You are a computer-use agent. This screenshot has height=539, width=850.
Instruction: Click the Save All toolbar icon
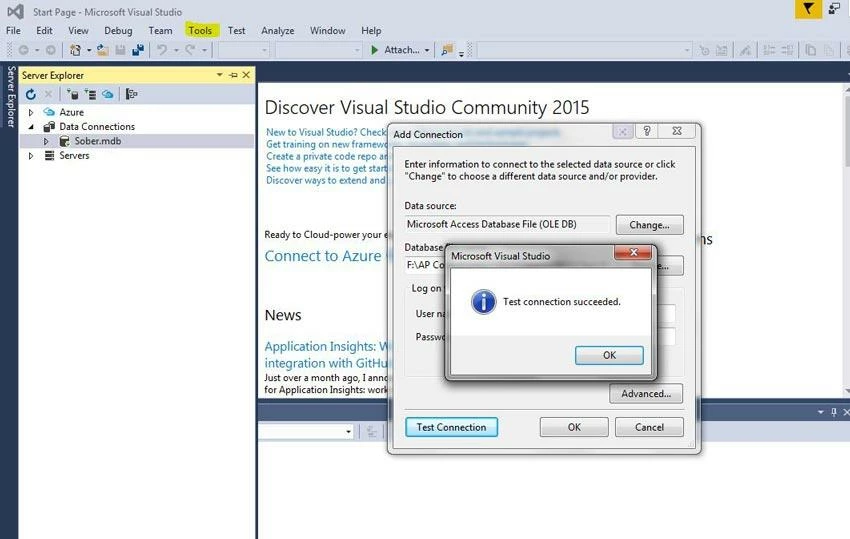pyautogui.click(x=138, y=50)
